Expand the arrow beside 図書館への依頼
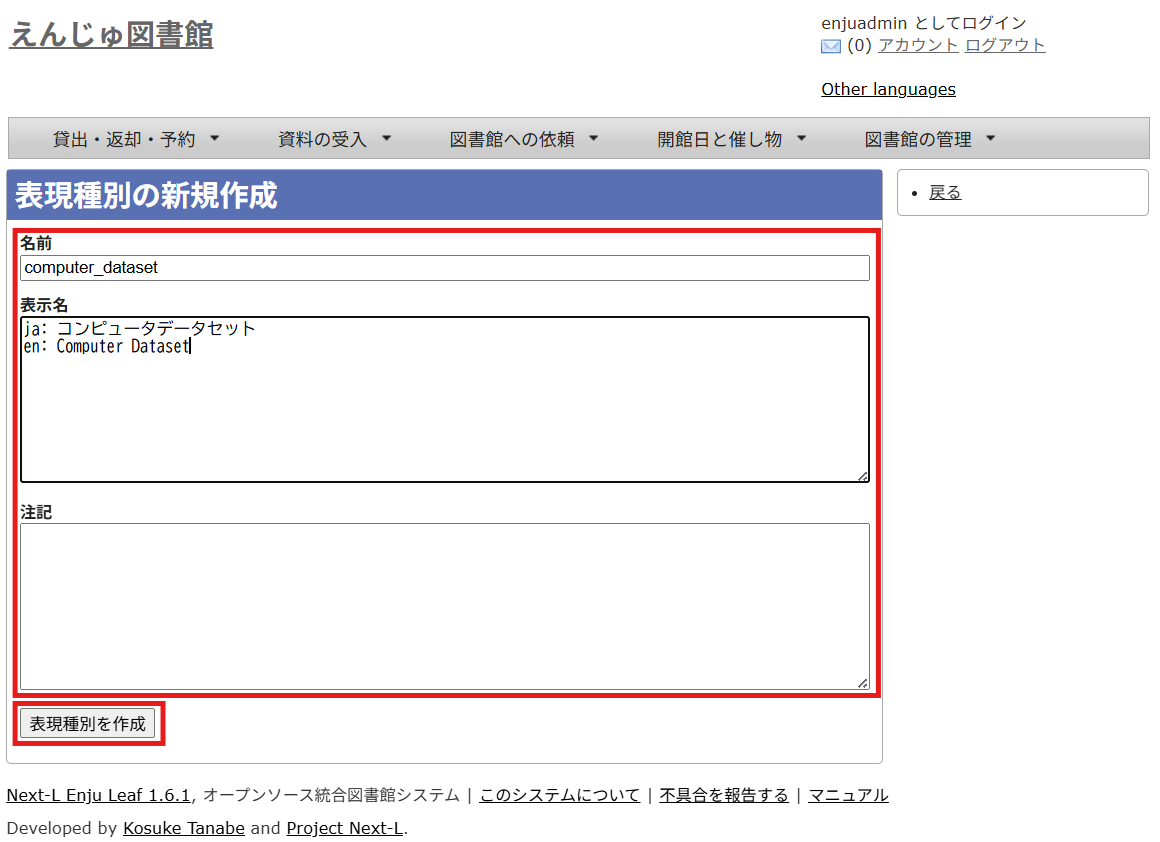 click(593, 138)
